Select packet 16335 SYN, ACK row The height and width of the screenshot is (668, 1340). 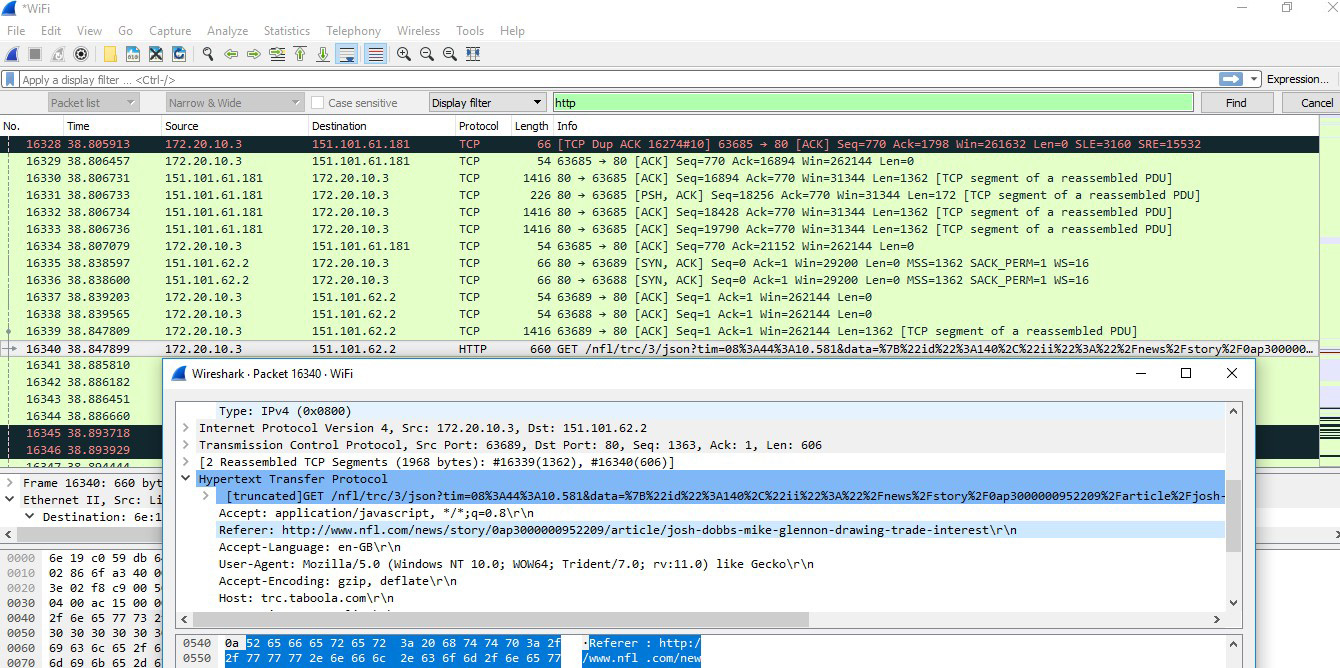coord(659,263)
